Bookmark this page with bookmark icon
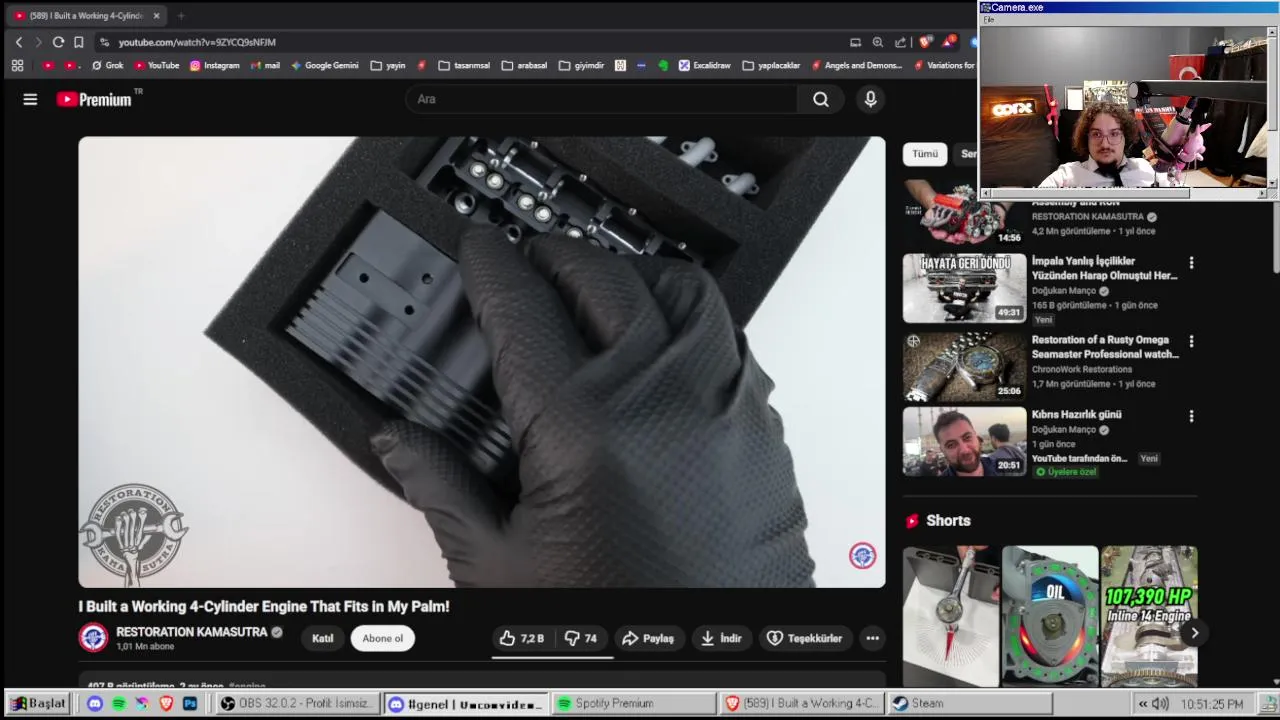The height and width of the screenshot is (720, 1280). (x=78, y=42)
